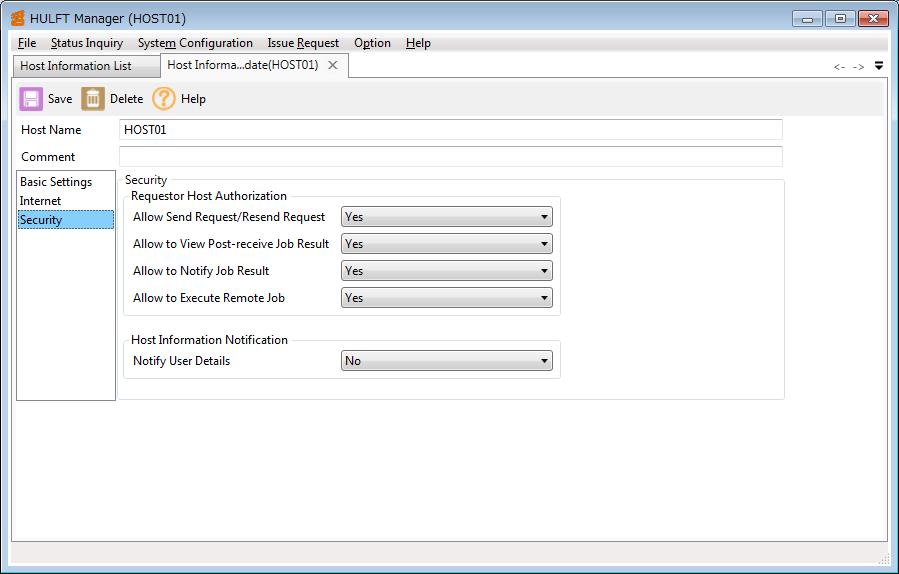Click the Delete trash can icon
899x574 pixels.
93,98
